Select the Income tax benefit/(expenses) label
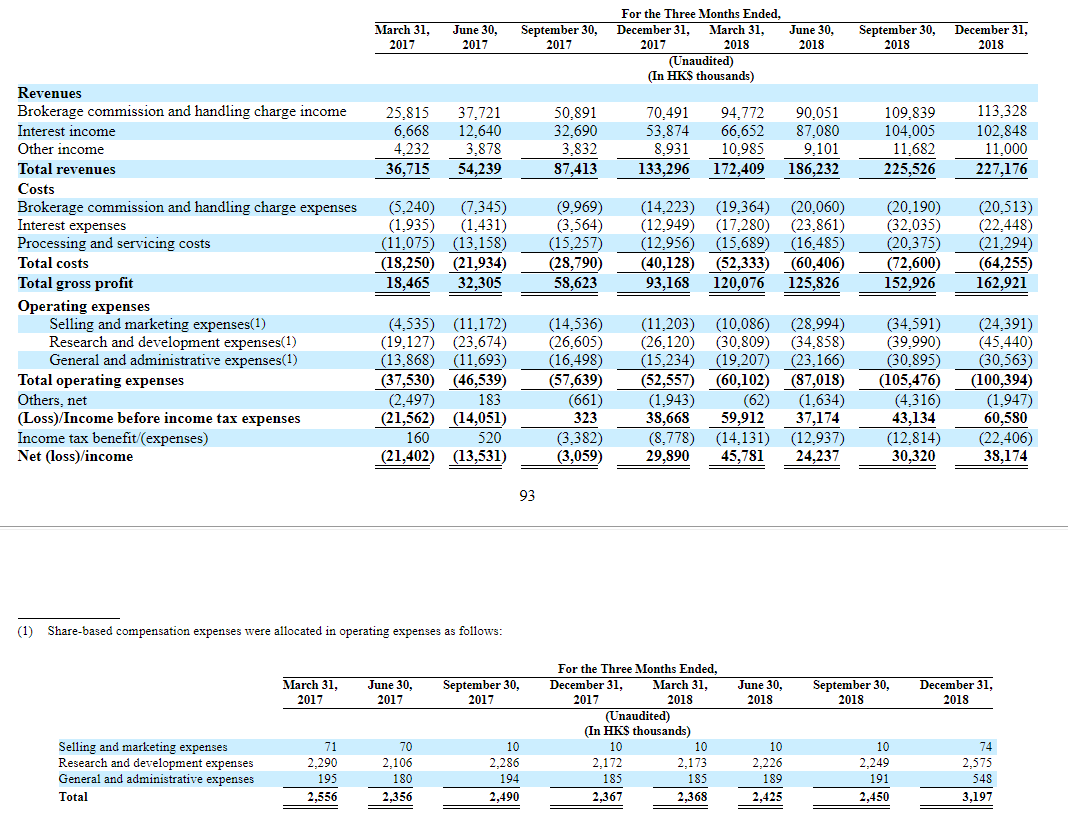 tap(113, 438)
